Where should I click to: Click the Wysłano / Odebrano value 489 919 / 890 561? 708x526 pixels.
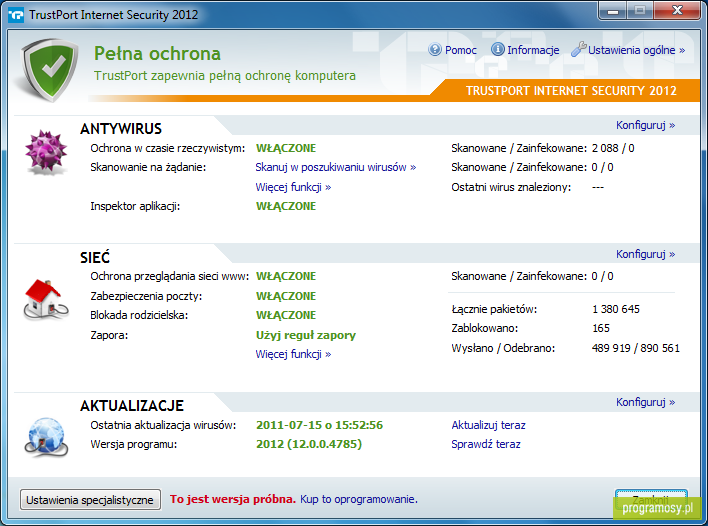pyautogui.click(x=636, y=348)
